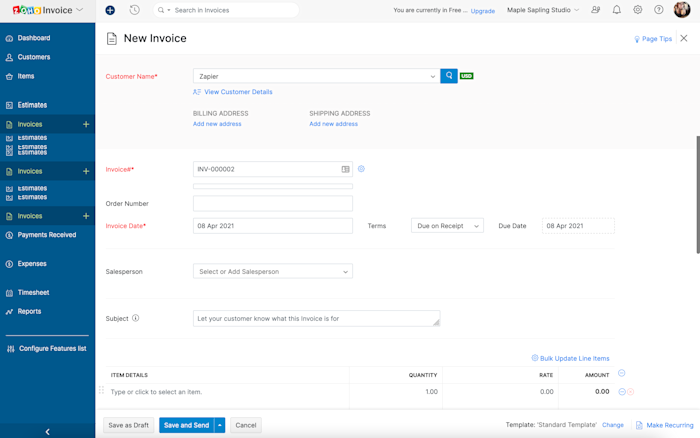Open Customers in the sidebar
Viewport: 700px width, 438px height.
coord(34,57)
